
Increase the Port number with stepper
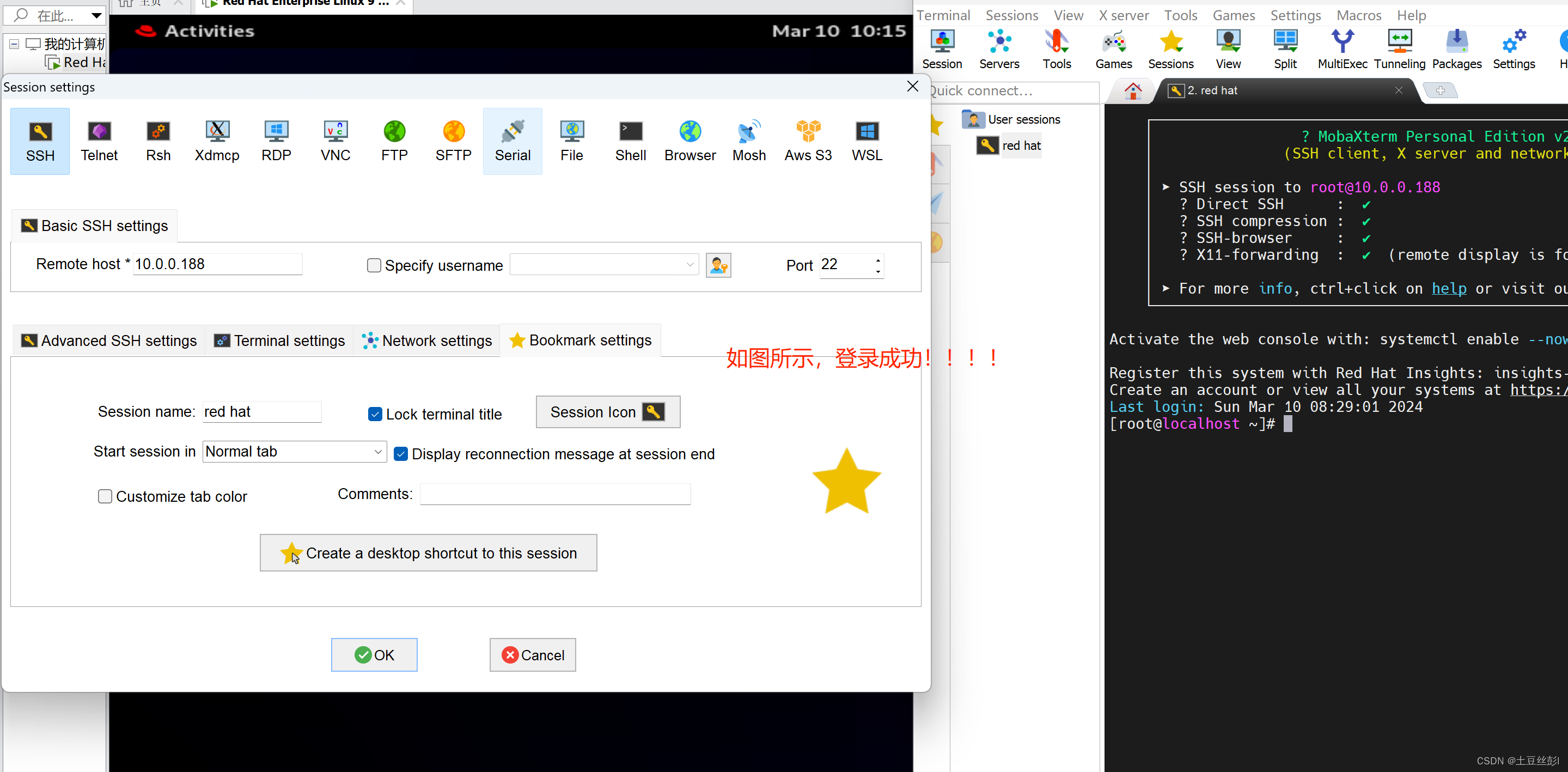tap(878, 260)
